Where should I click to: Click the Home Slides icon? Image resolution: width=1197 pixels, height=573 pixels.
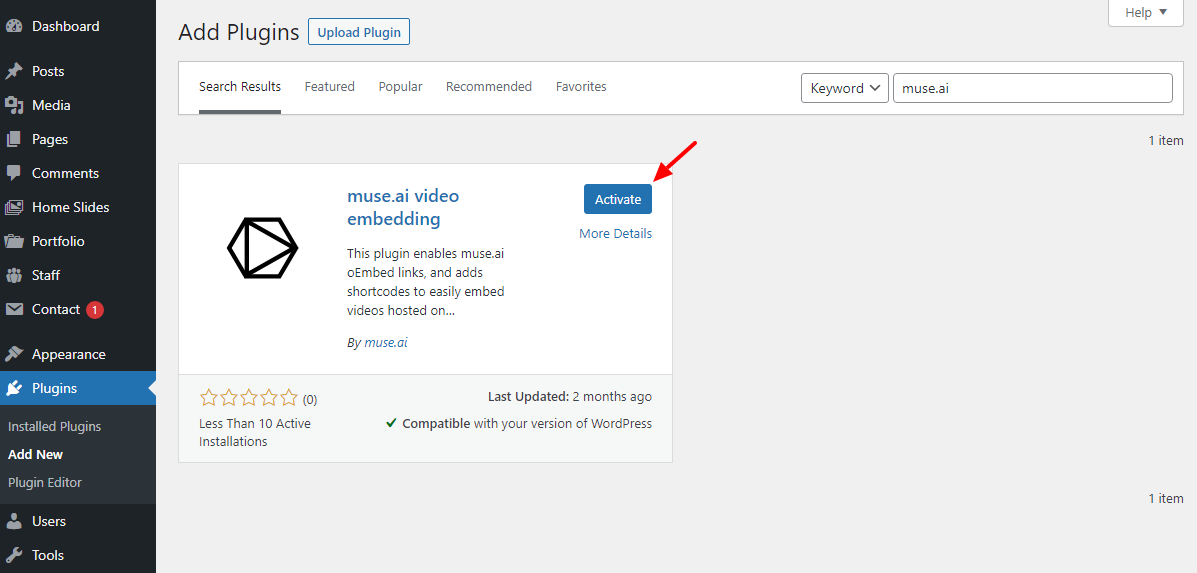pos(14,207)
